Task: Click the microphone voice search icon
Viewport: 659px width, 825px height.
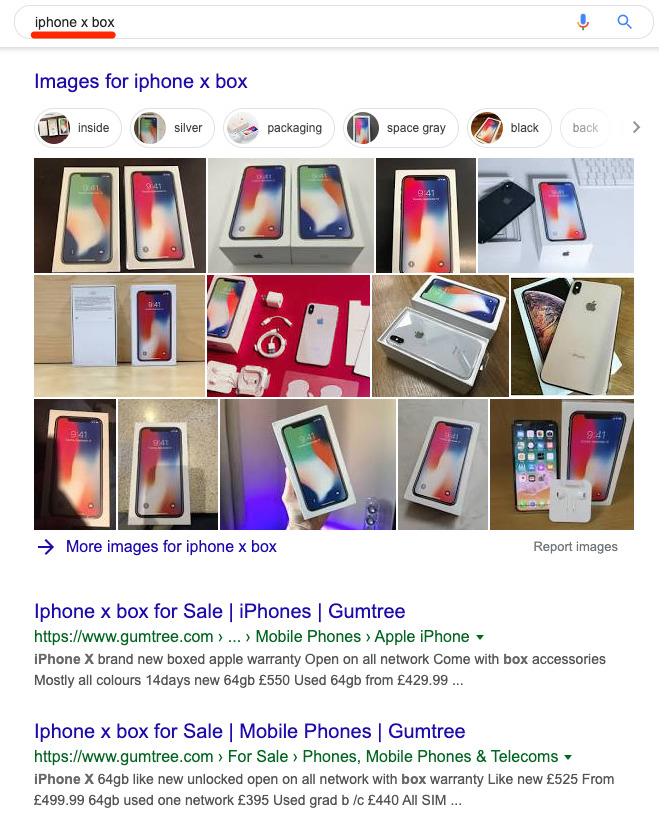Action: click(x=583, y=22)
